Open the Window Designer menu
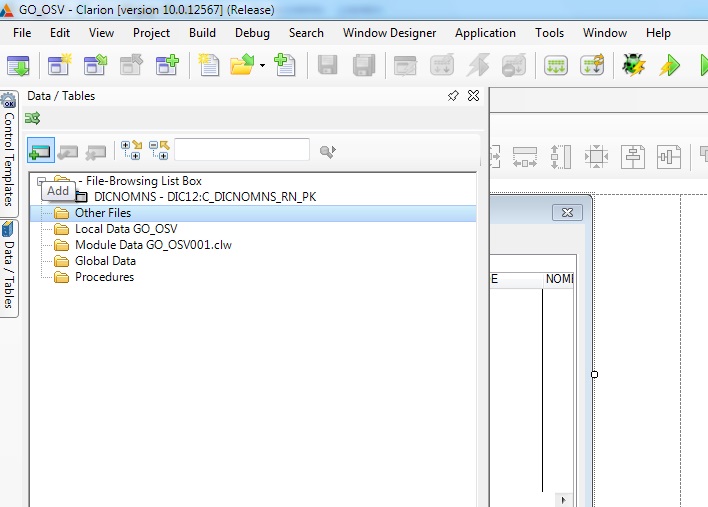Image resolution: width=708 pixels, height=507 pixels. tap(389, 32)
